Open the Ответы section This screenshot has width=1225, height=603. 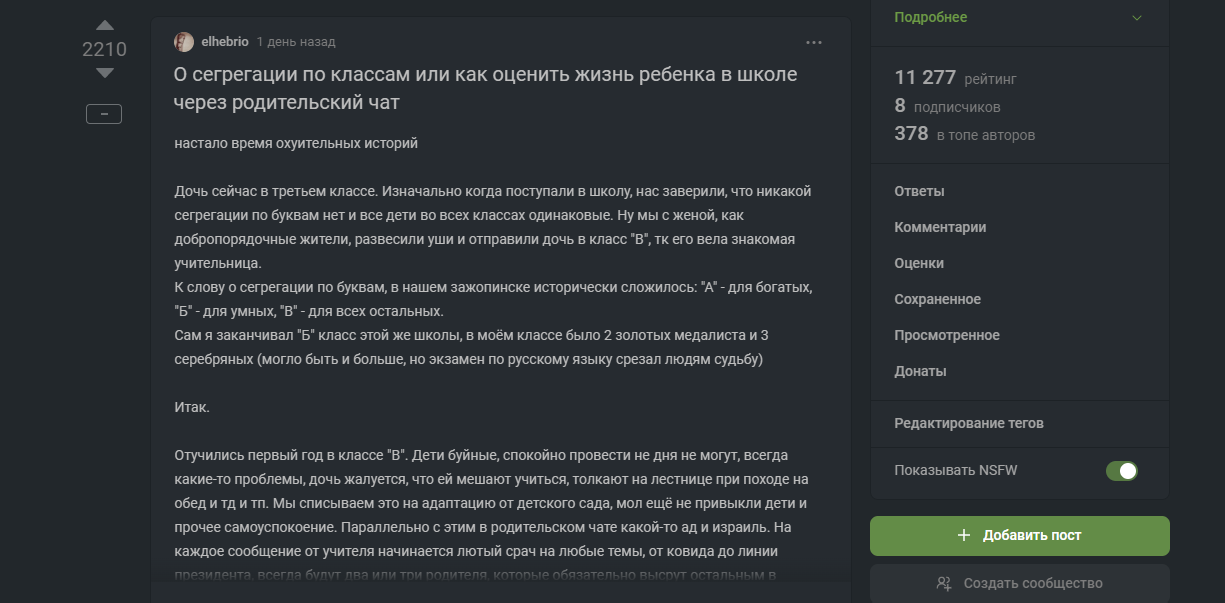coord(919,191)
